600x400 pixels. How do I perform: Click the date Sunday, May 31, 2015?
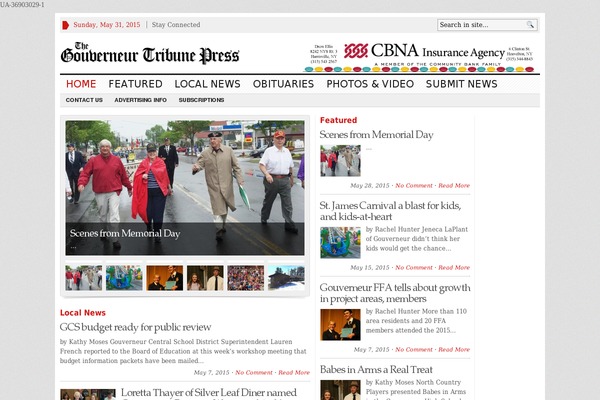coord(107,25)
